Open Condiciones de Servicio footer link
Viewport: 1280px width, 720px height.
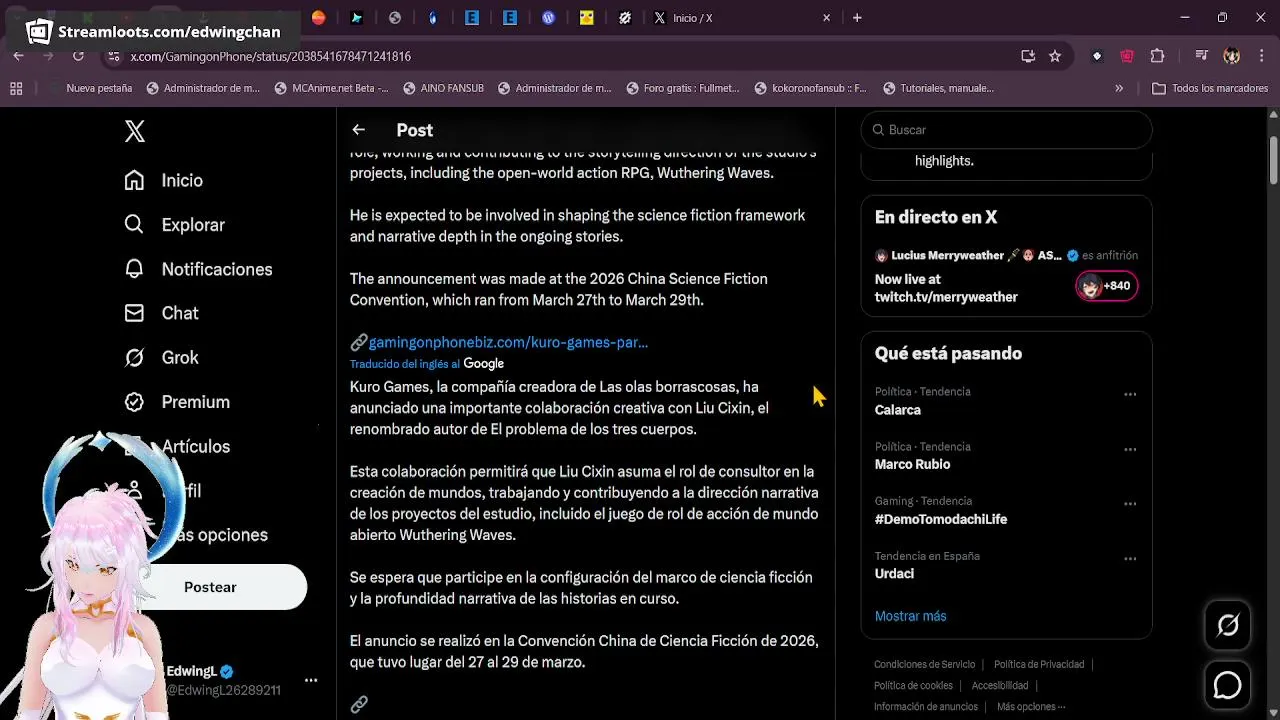(x=924, y=664)
